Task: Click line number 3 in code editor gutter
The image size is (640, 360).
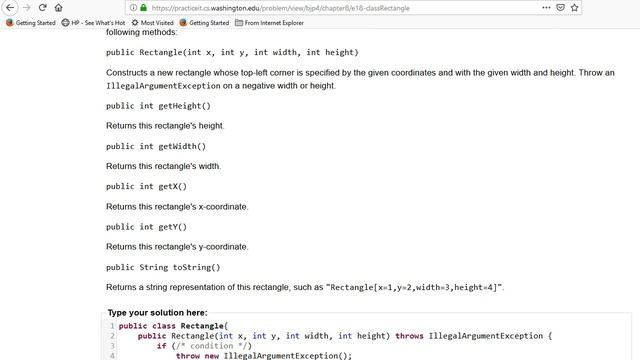Action: [112, 346]
